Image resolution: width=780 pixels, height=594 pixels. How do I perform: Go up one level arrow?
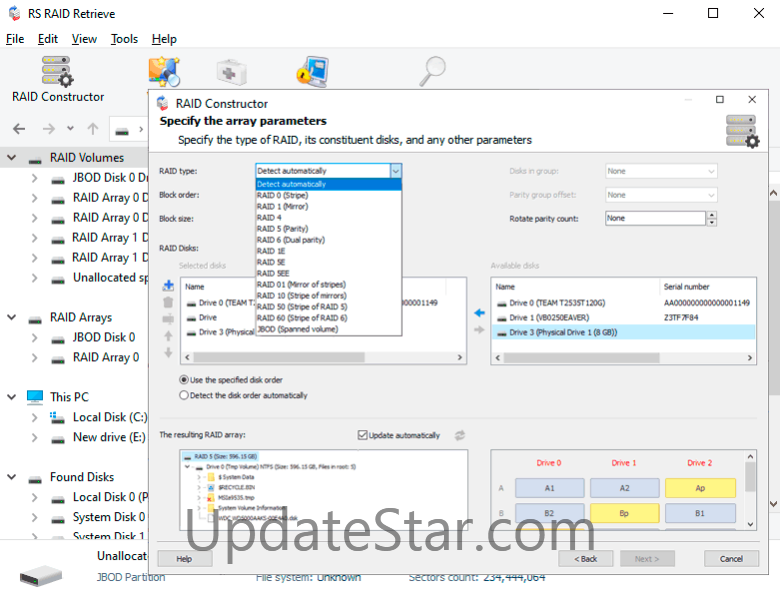(93, 129)
